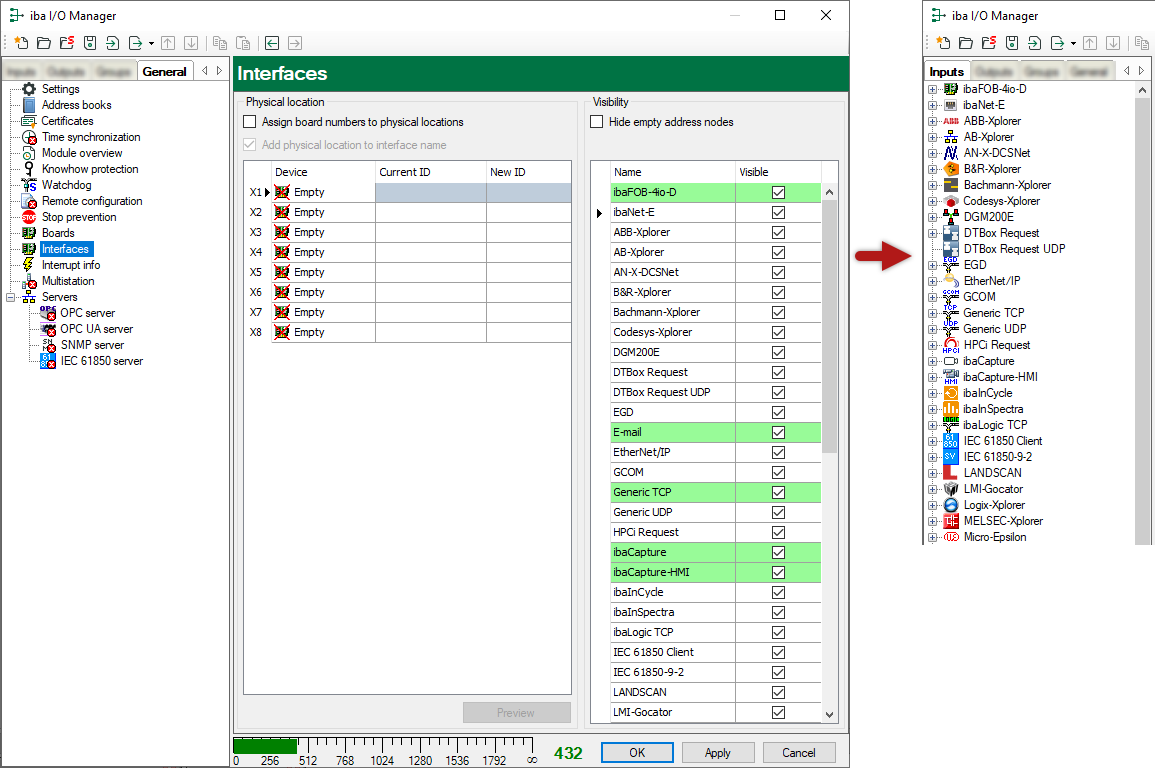Click Current ID cell in row X1
This screenshot has width=1155, height=768.
(431, 192)
